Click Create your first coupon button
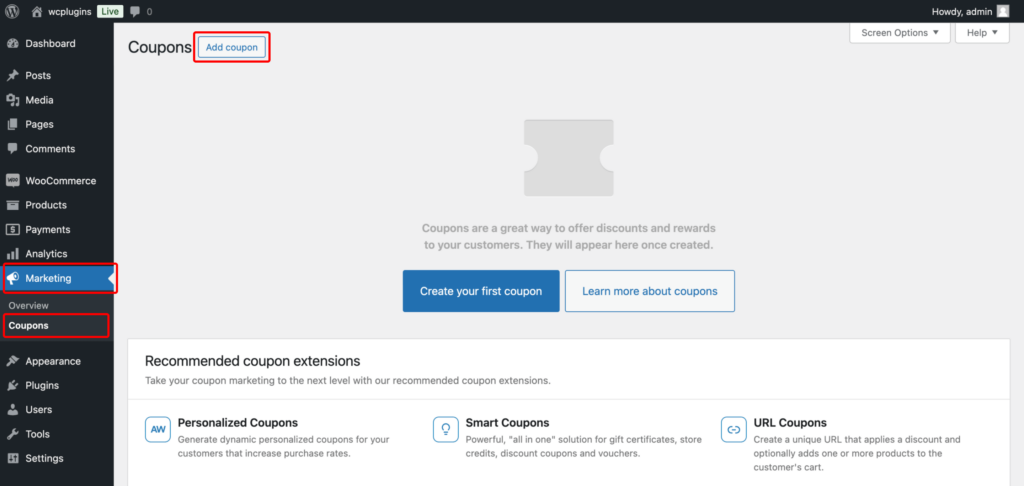This screenshot has height=486, width=1024. pyautogui.click(x=481, y=291)
